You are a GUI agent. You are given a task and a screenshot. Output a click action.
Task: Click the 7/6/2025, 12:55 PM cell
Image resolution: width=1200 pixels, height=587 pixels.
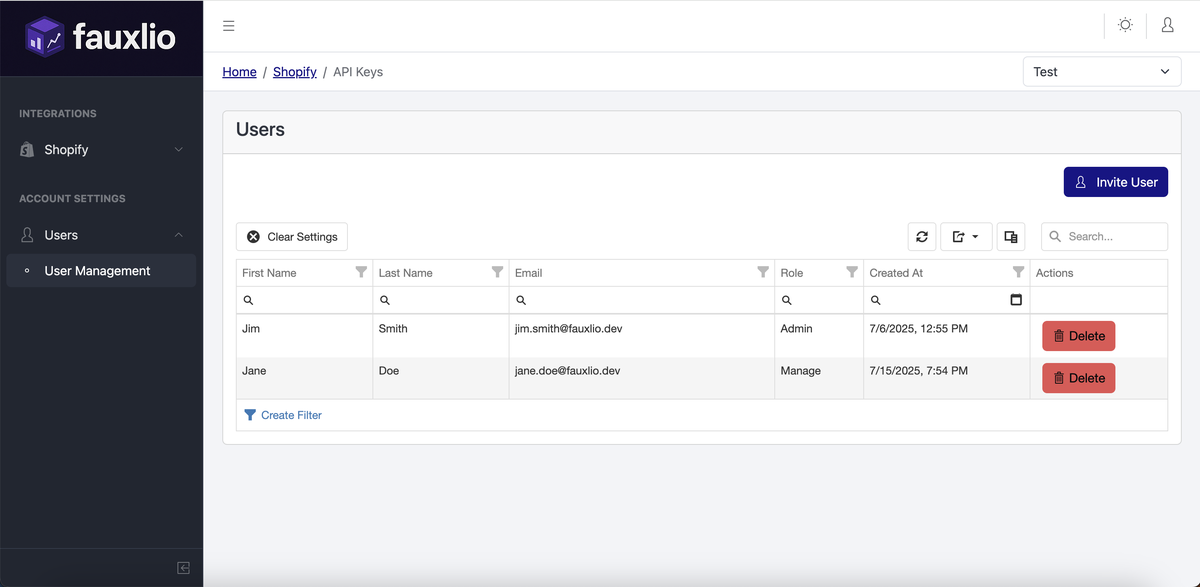(x=946, y=336)
